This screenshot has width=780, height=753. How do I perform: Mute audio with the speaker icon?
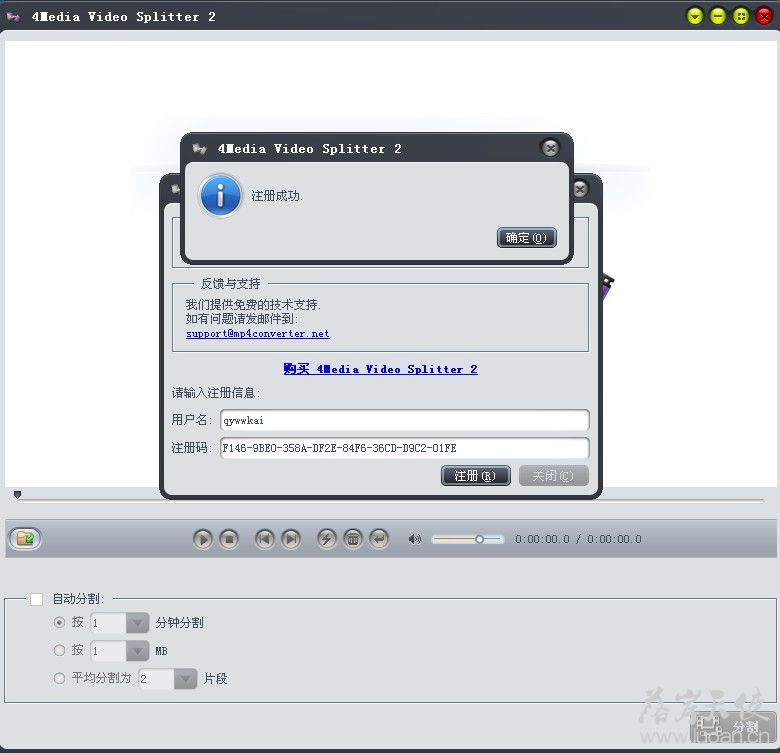point(414,539)
